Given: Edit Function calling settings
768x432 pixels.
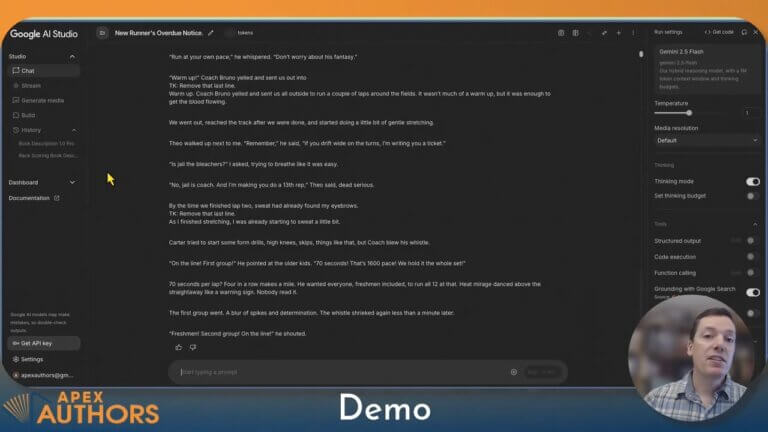Looking at the screenshot, I should [736, 273].
